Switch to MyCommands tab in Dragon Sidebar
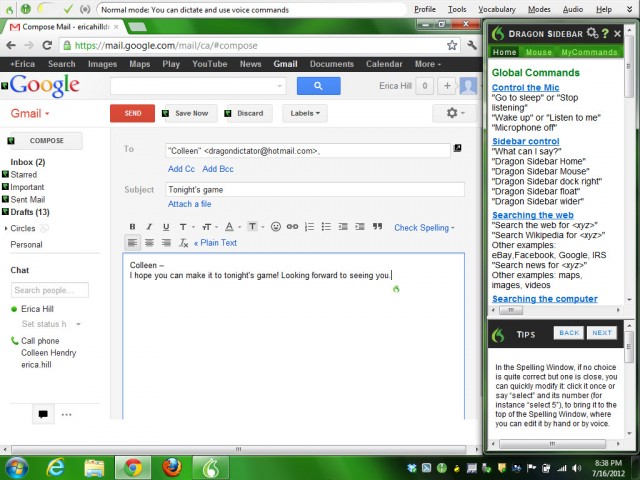 coord(589,52)
